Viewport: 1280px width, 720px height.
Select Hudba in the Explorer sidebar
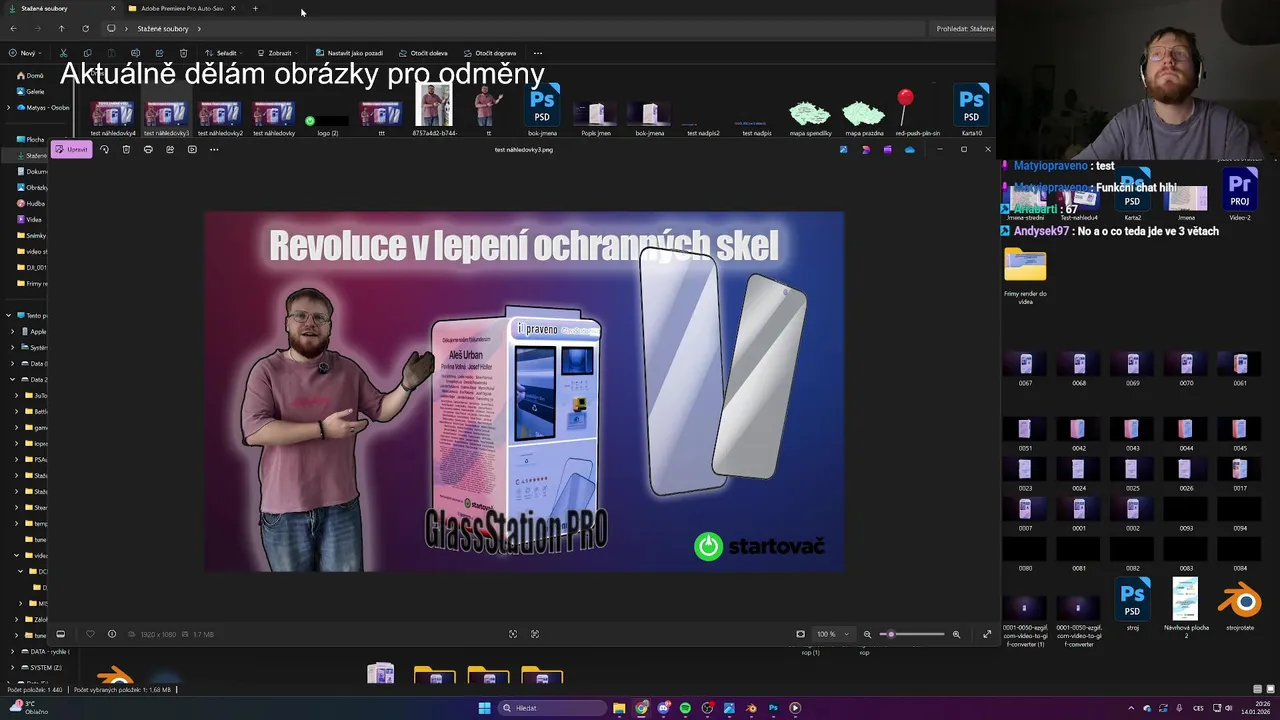pyautogui.click(x=29, y=203)
